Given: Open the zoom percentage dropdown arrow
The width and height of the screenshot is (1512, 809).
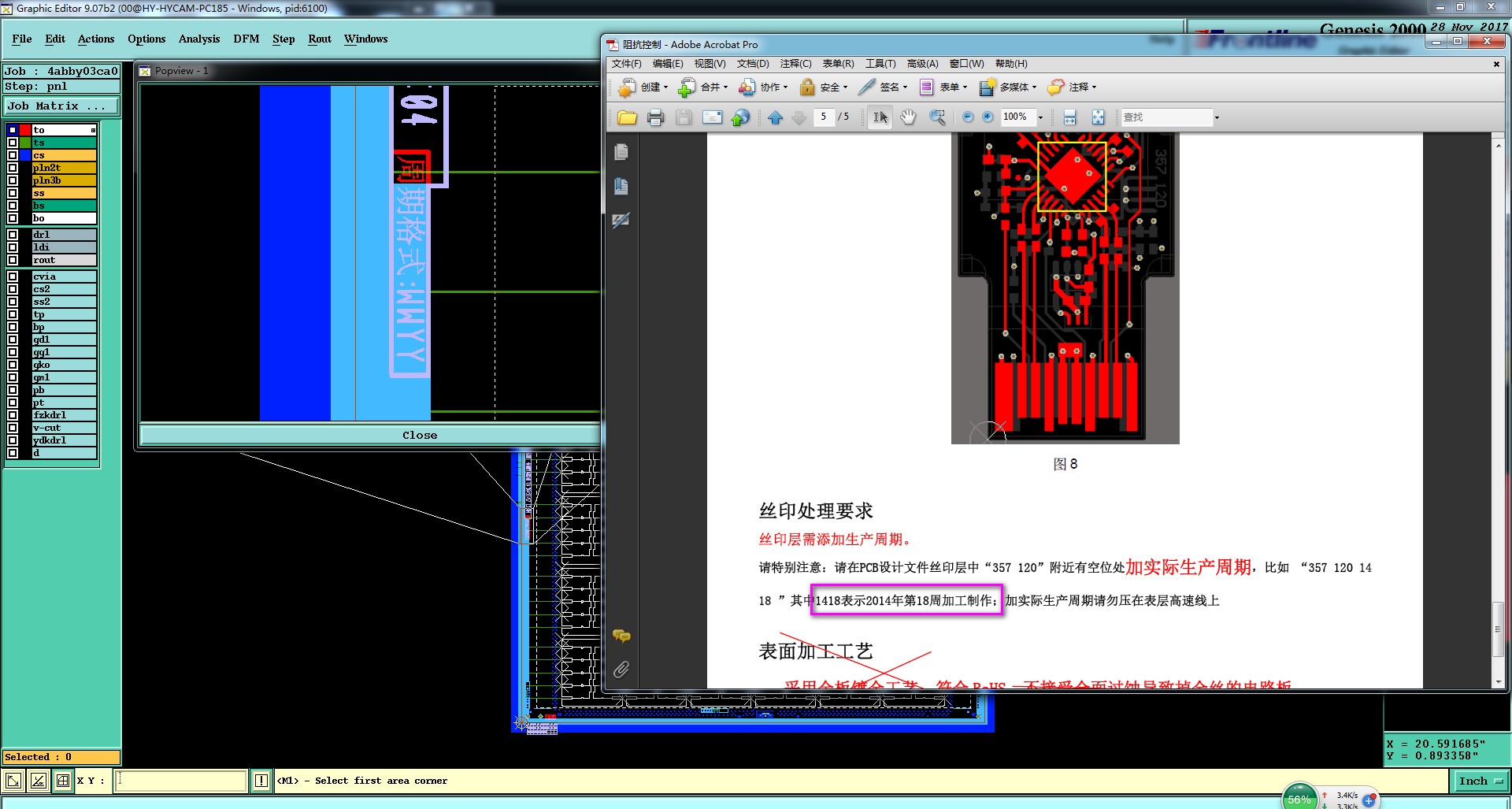Looking at the screenshot, I should tap(1040, 118).
